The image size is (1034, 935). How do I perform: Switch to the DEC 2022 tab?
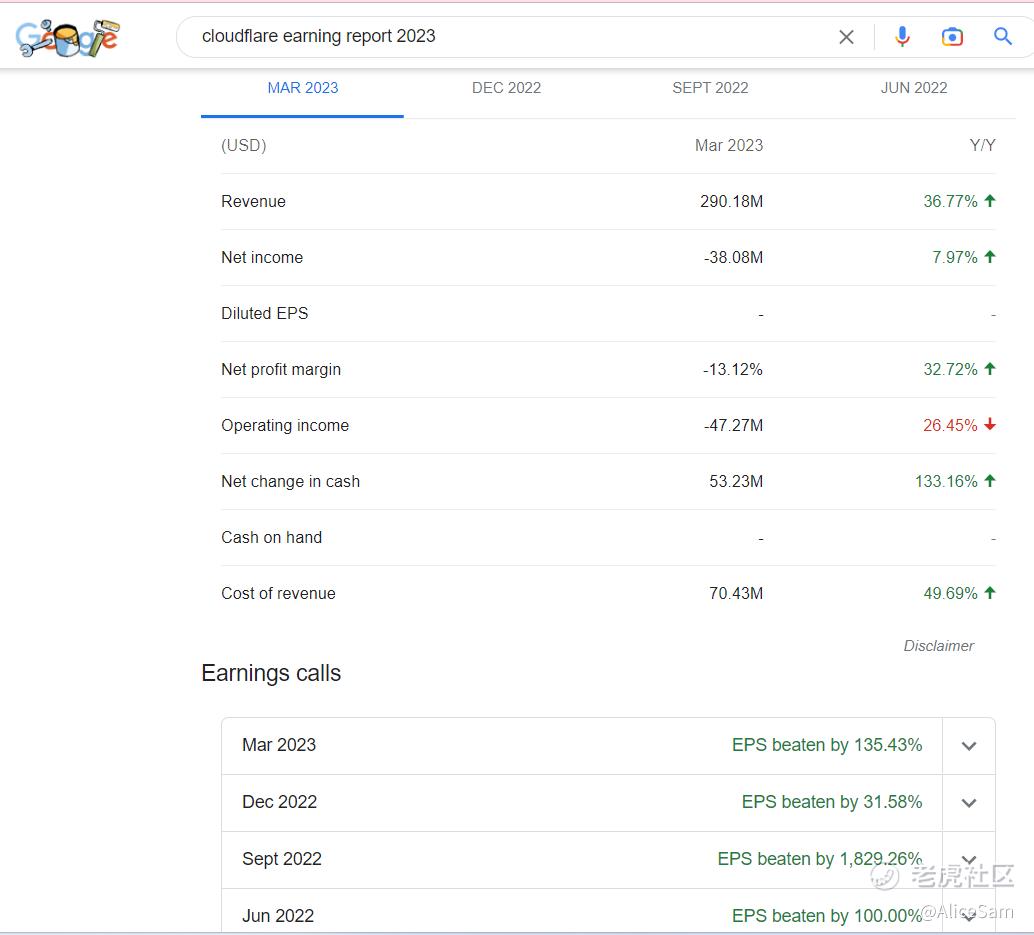pyautogui.click(x=506, y=88)
